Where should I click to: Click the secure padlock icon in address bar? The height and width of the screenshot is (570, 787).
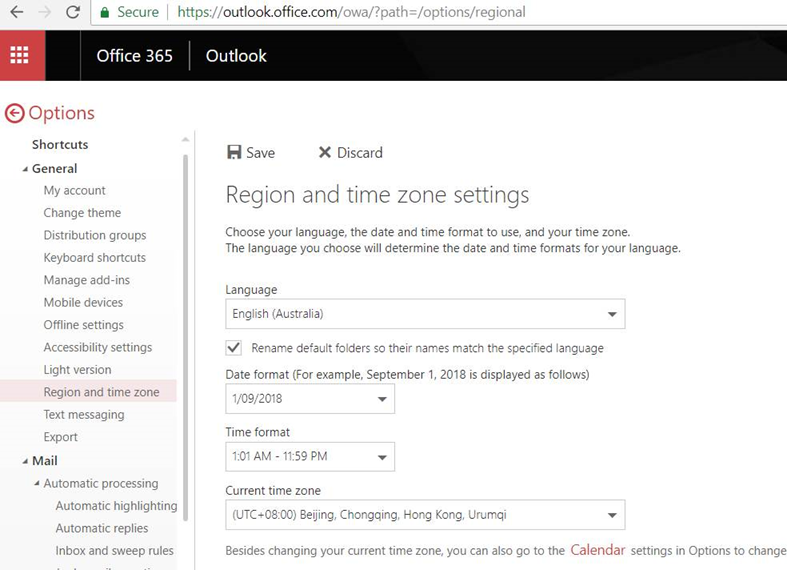(x=105, y=12)
